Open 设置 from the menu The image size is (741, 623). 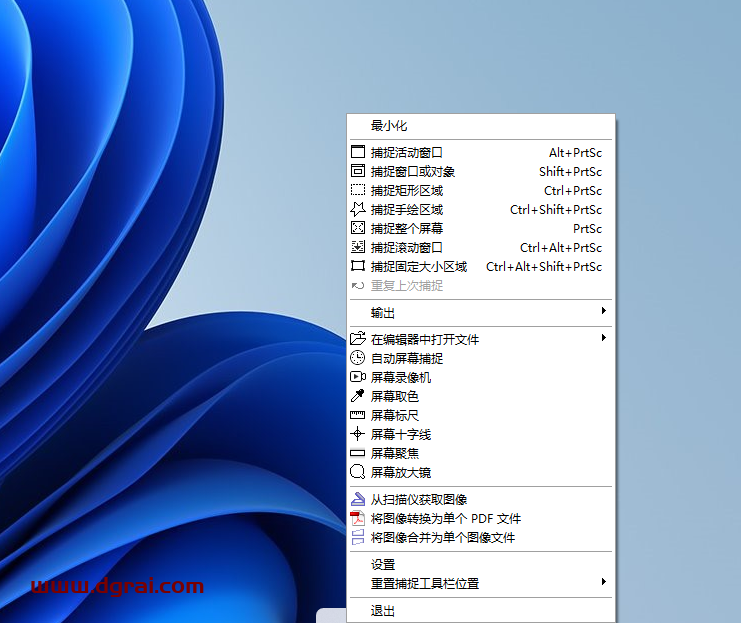pyautogui.click(x=481, y=564)
